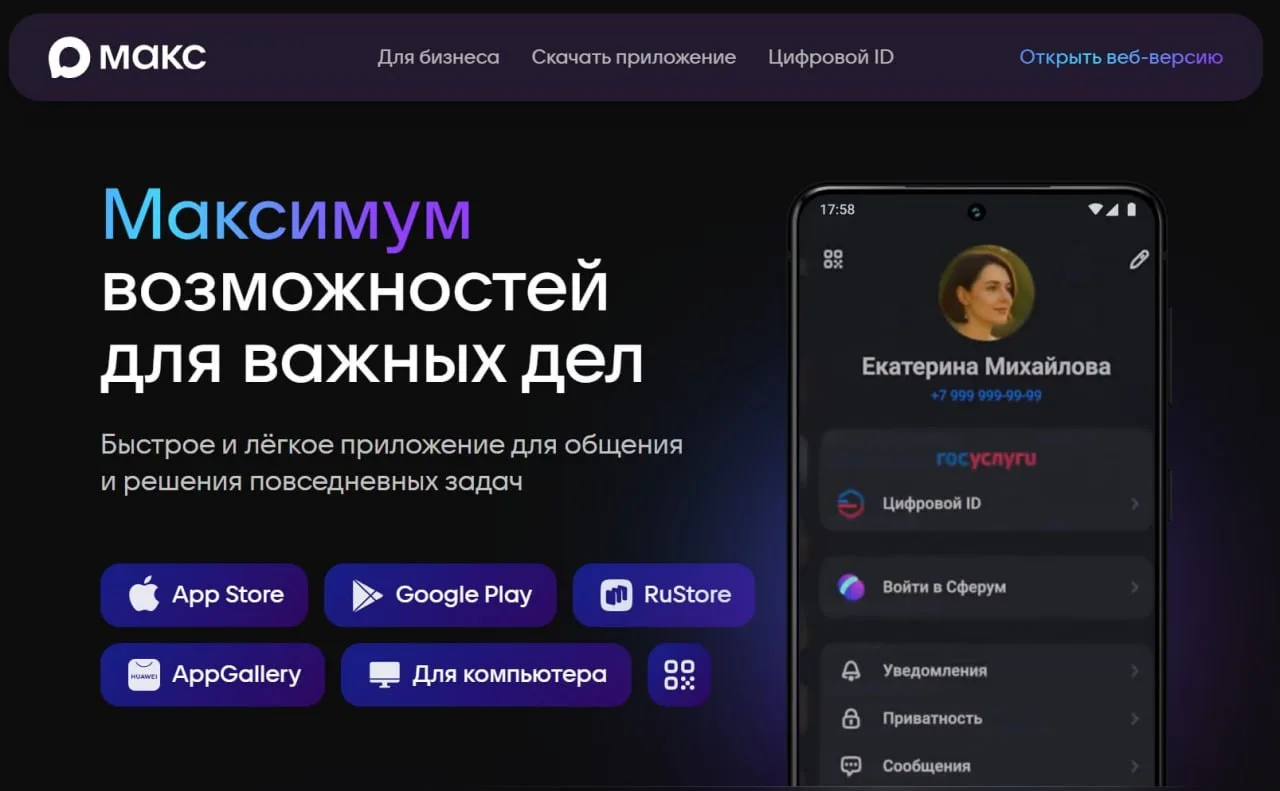The width and height of the screenshot is (1280, 791).
Task: Select Скачать приложение in the navigation
Action: click(x=634, y=57)
